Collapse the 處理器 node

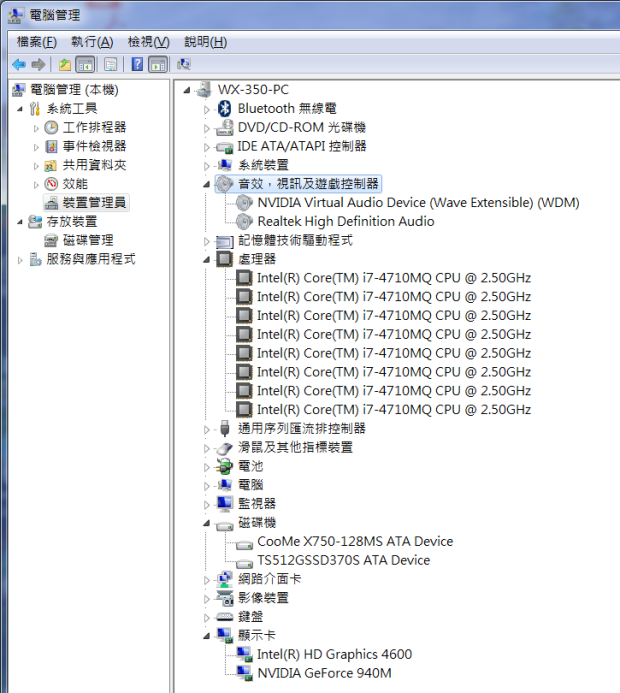[x=206, y=259]
